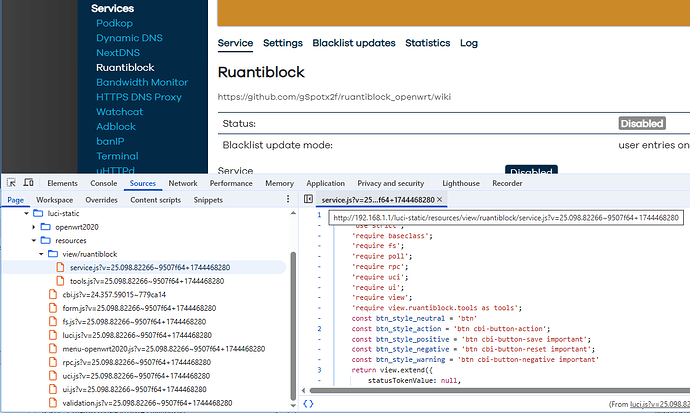The width and height of the screenshot is (690, 413).
Task: Open the Statistics tab of Ruantiblock
Action: [x=428, y=43]
